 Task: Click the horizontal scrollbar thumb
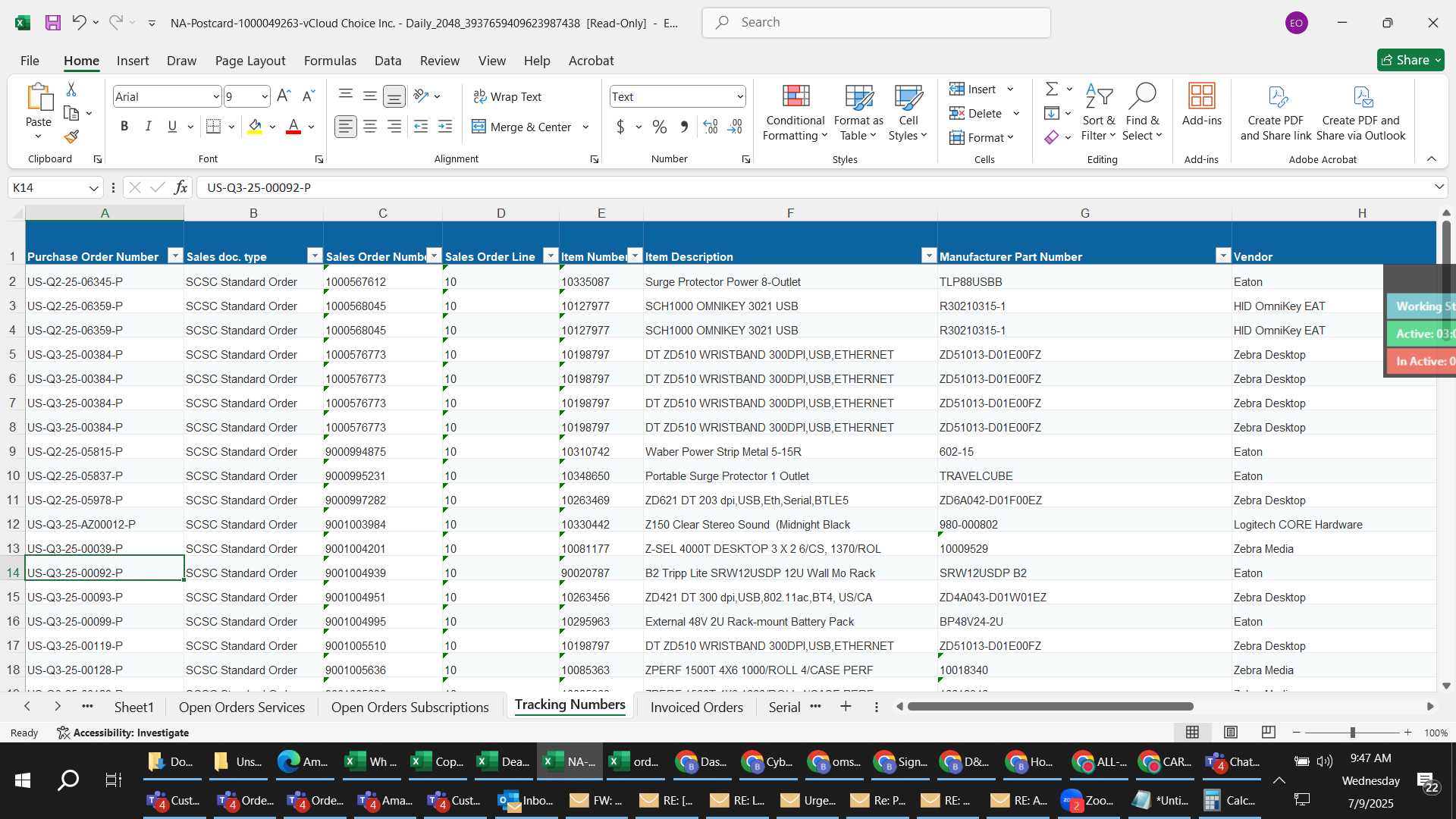[1050, 707]
